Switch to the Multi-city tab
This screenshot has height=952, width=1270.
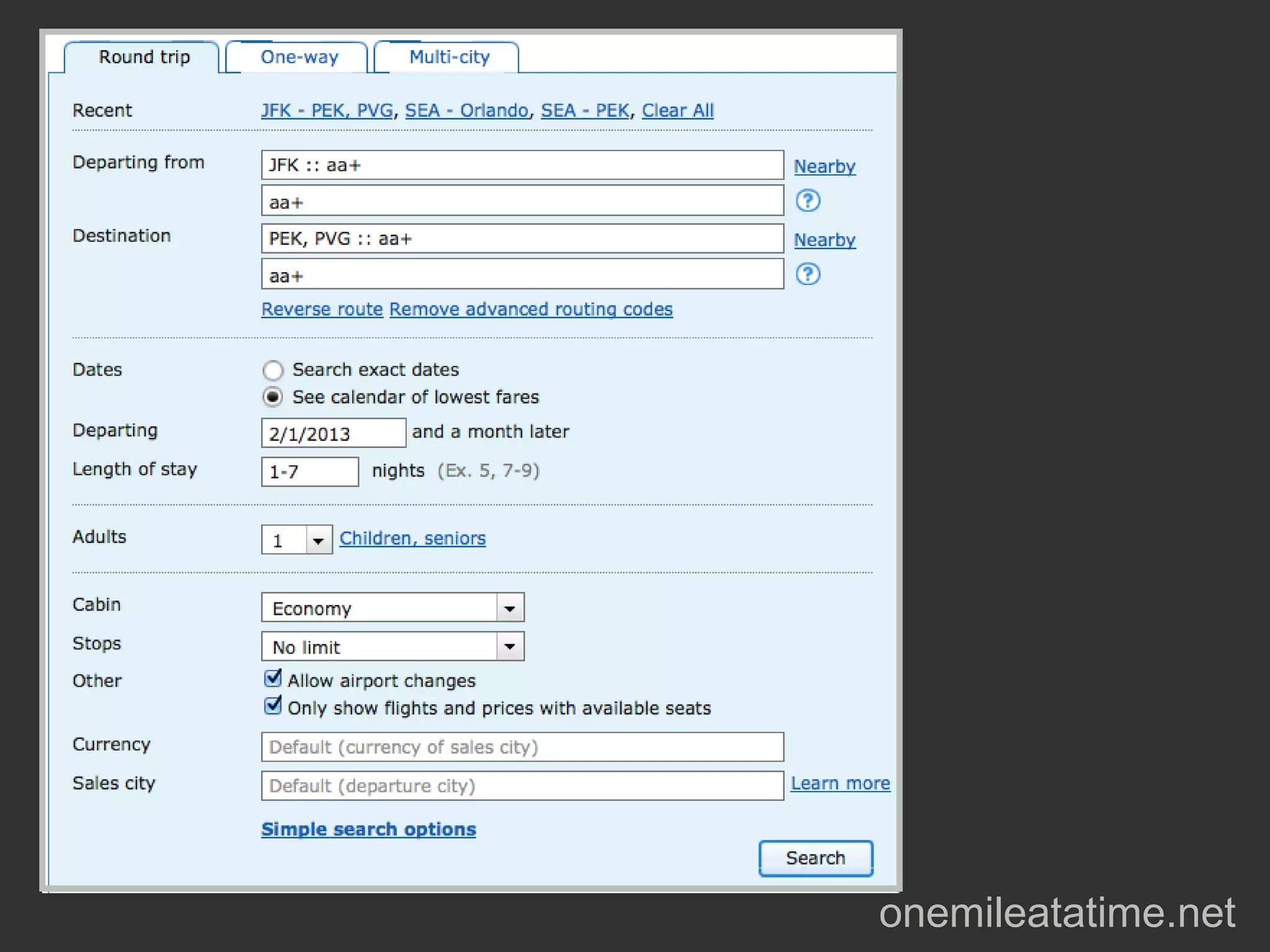click(x=449, y=58)
